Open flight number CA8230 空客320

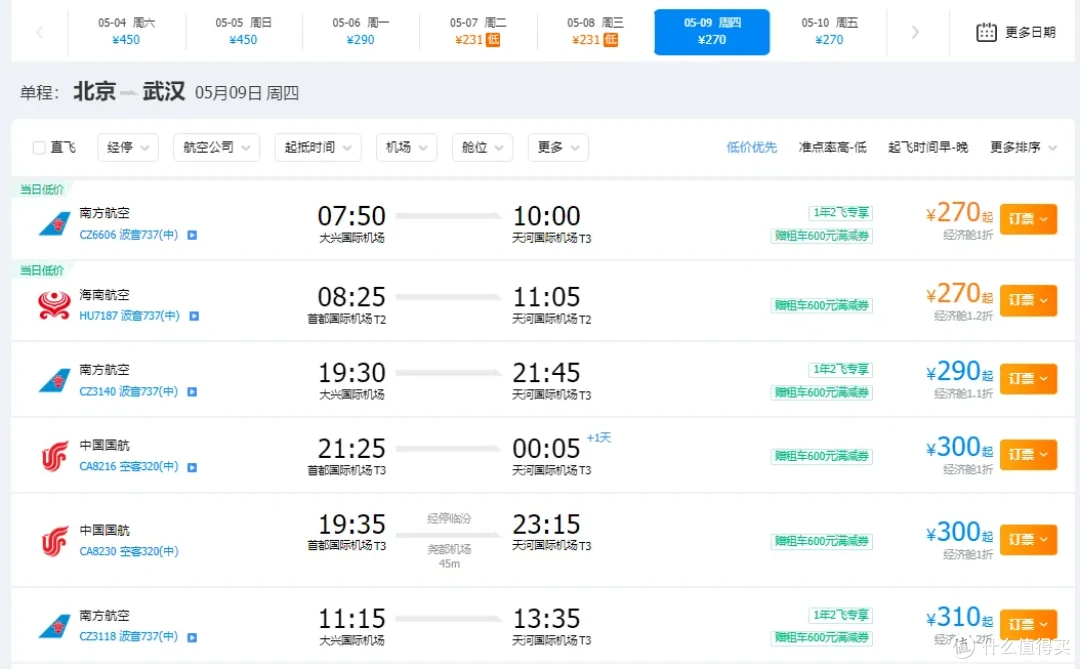[128, 551]
